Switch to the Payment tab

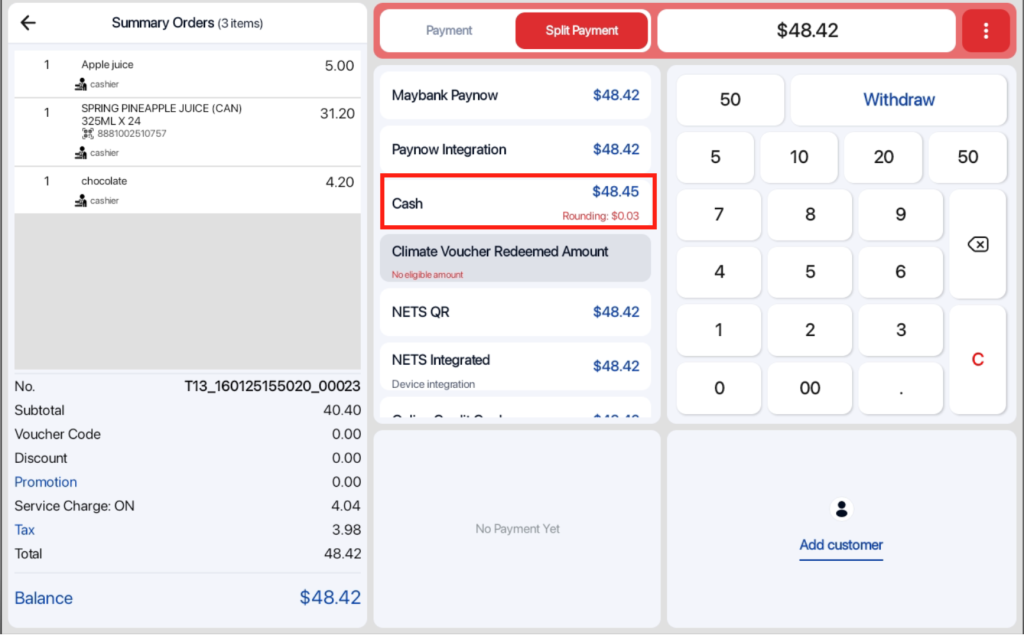click(449, 31)
